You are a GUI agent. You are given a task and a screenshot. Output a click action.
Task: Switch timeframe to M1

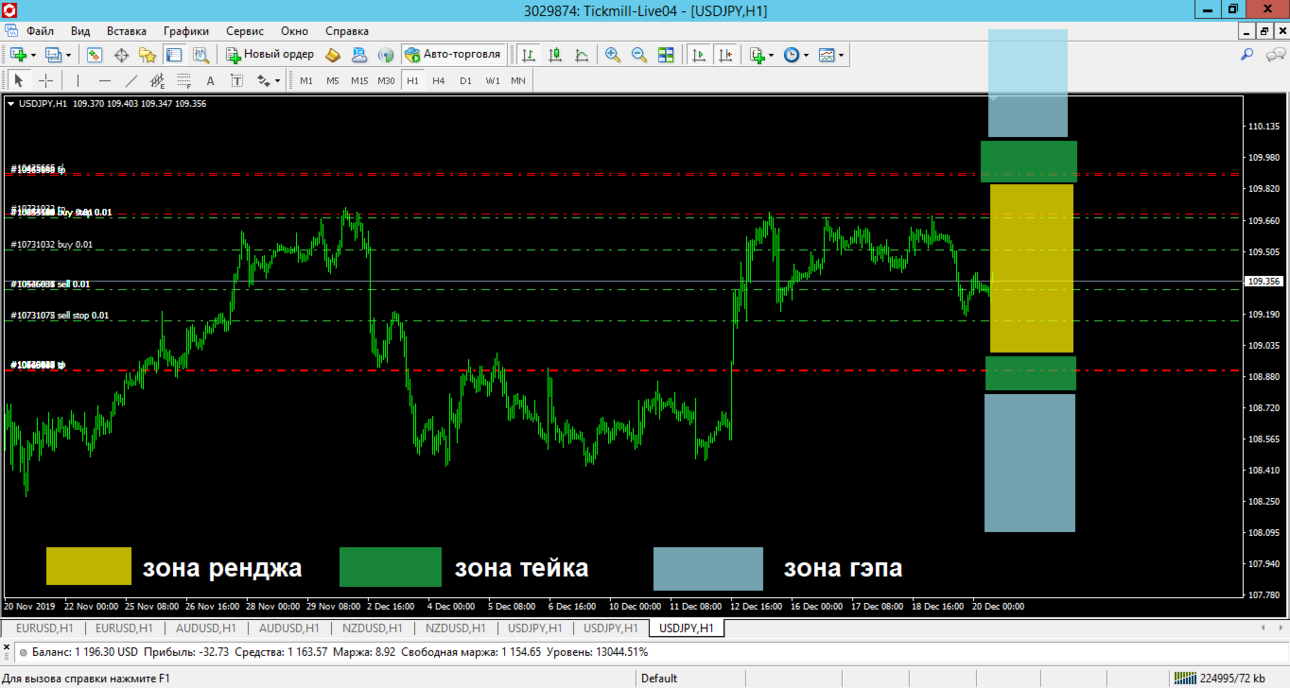click(306, 81)
